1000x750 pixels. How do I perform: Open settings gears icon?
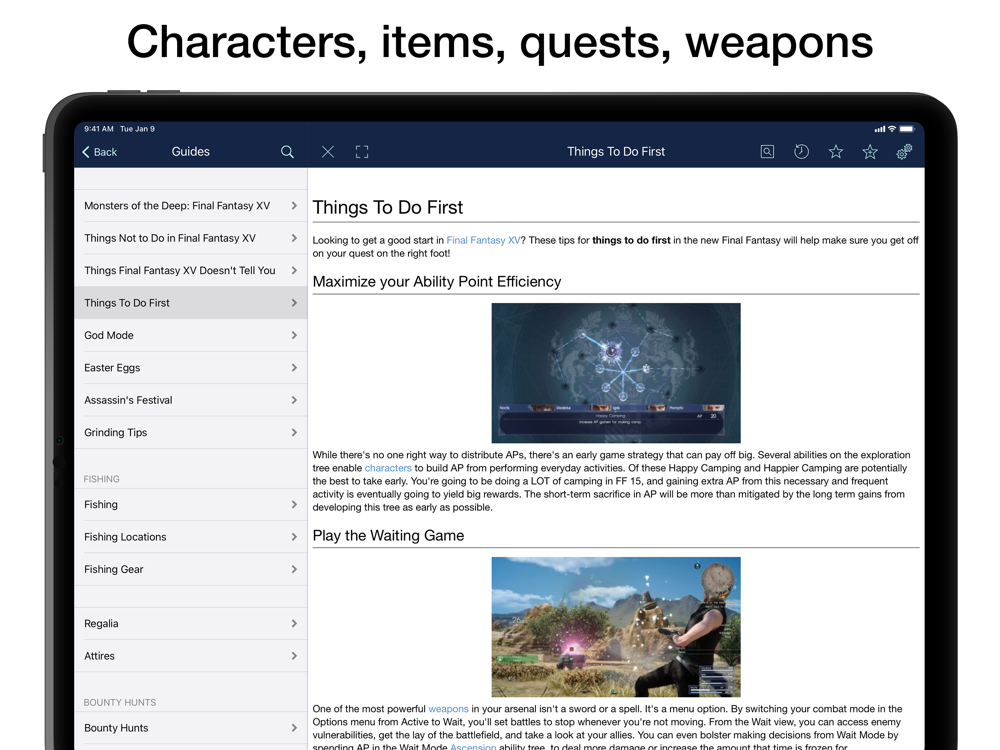click(904, 152)
